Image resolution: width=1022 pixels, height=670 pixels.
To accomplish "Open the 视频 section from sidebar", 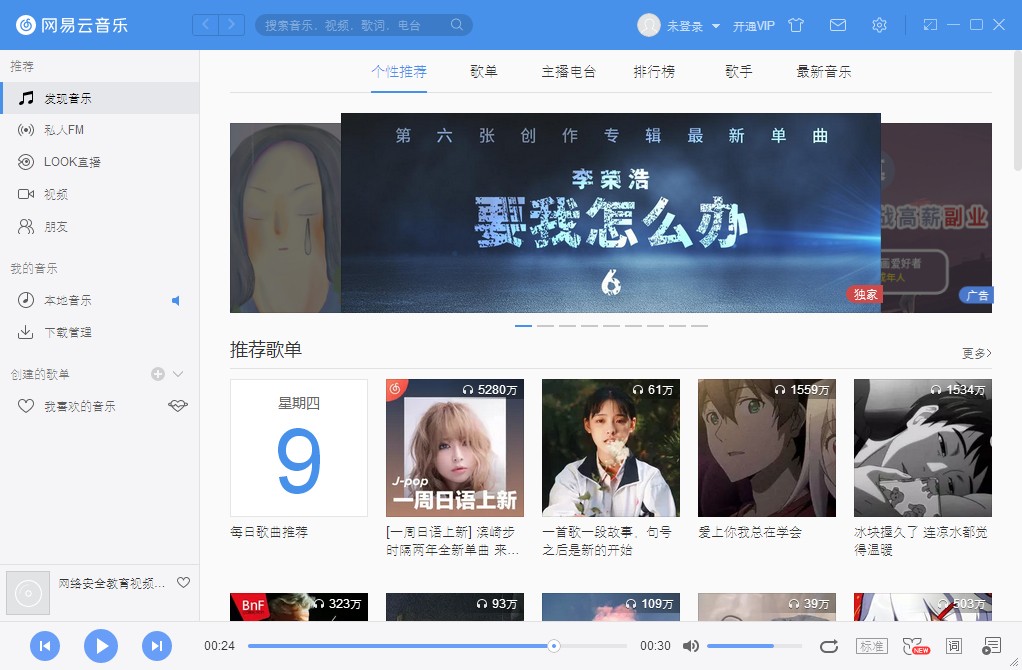I will 54,194.
